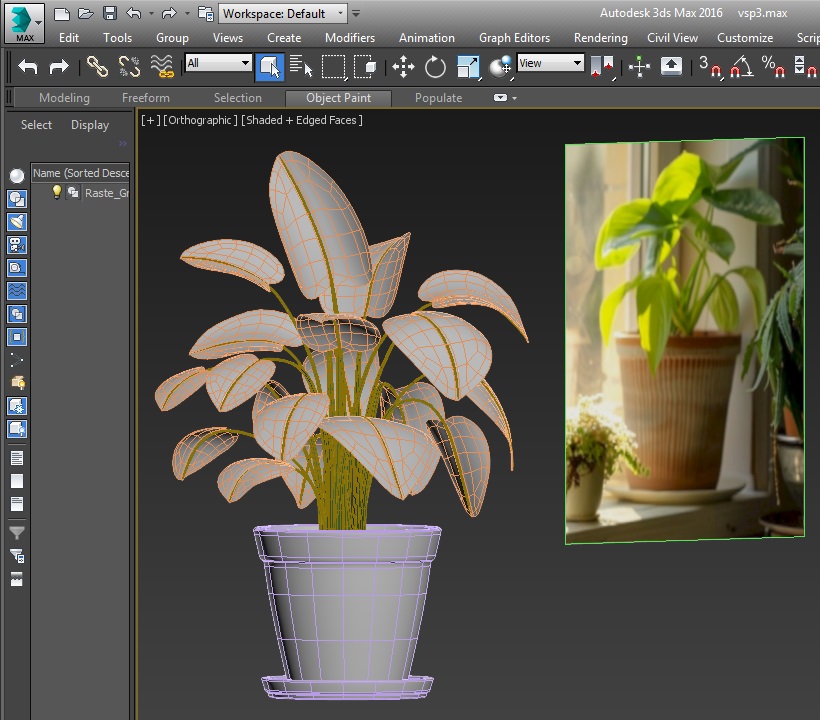Click the Shaded + Edged Faces viewport label
Screen dimensions: 820x720
[303, 120]
